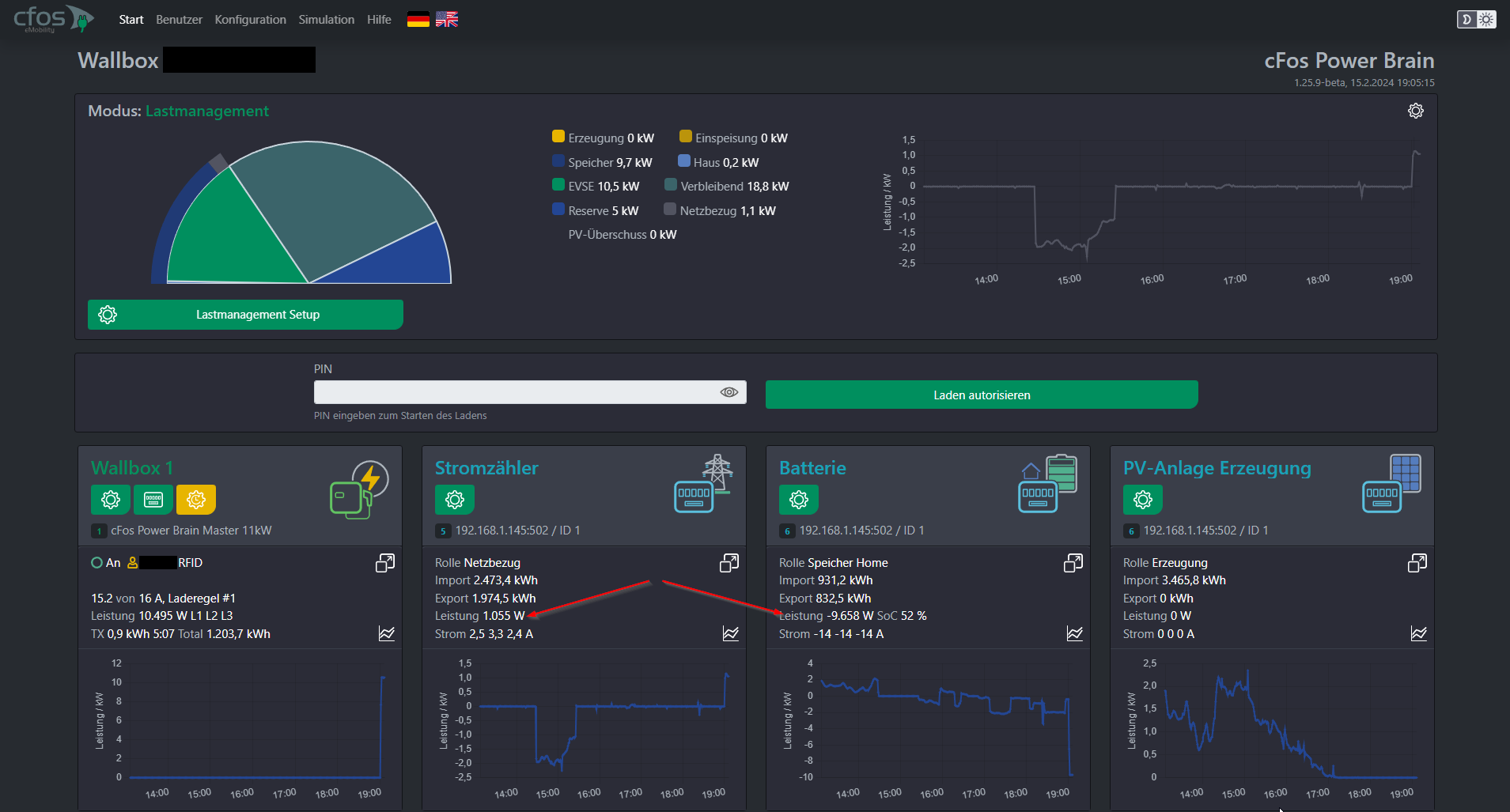The height and width of the screenshot is (812, 1510).
Task: Click the Speicher blue legend swatch
Action: [x=558, y=161]
